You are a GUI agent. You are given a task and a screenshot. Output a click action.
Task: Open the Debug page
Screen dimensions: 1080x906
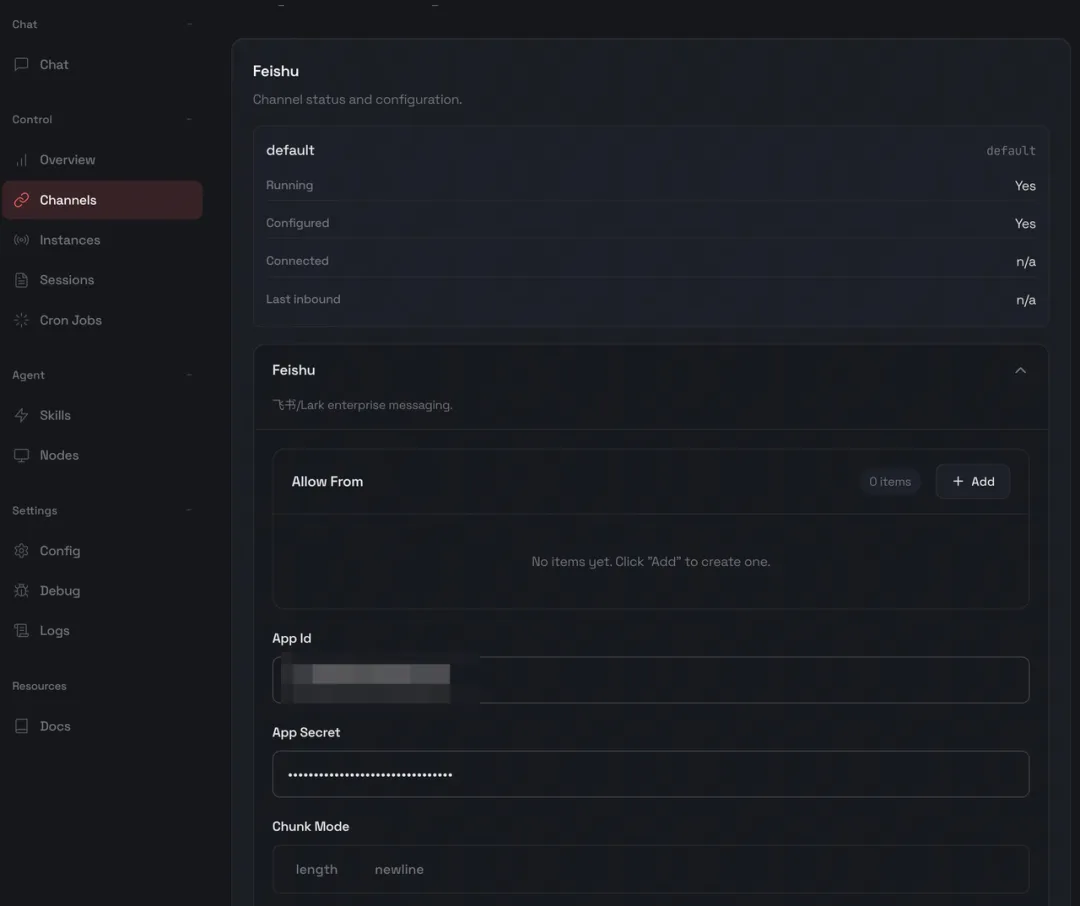tap(102, 590)
